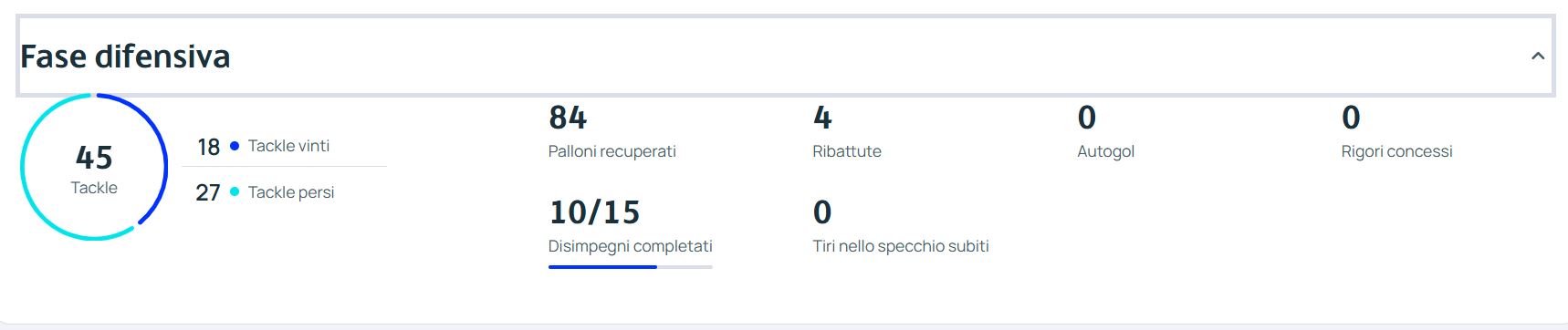Image resolution: width=1568 pixels, height=330 pixels.
Task: Select the Tackle persi label
Action: pyautogui.click(x=291, y=192)
